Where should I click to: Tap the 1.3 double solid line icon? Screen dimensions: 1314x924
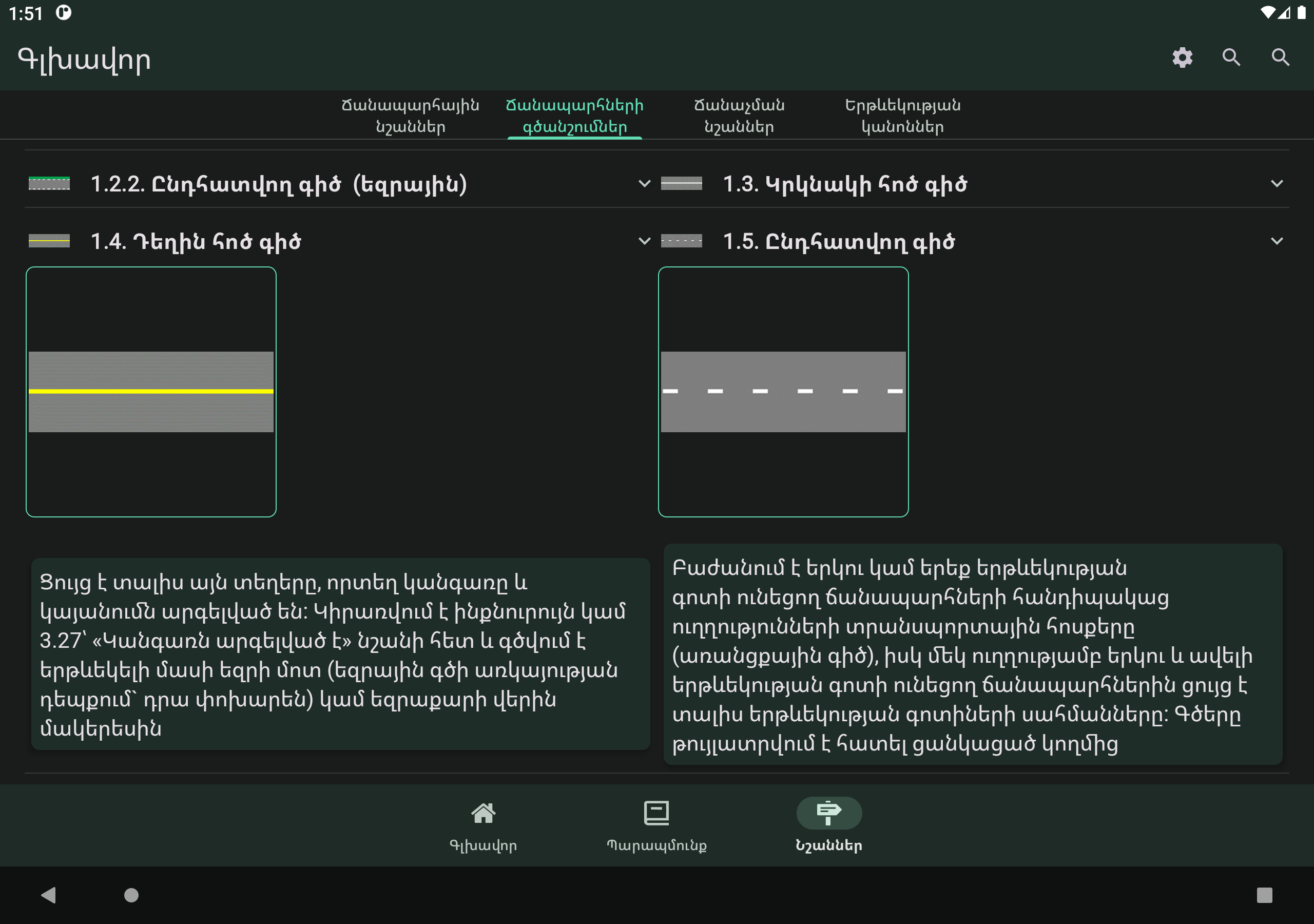click(682, 183)
